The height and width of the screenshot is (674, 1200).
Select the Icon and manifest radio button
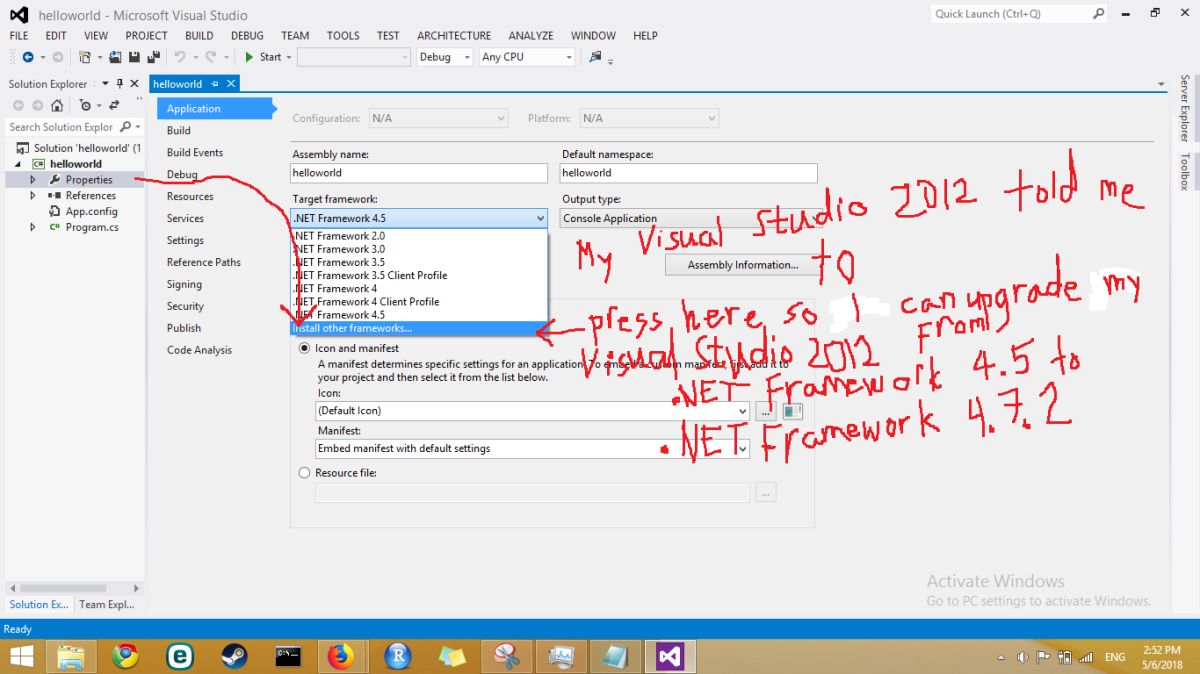[x=305, y=348]
